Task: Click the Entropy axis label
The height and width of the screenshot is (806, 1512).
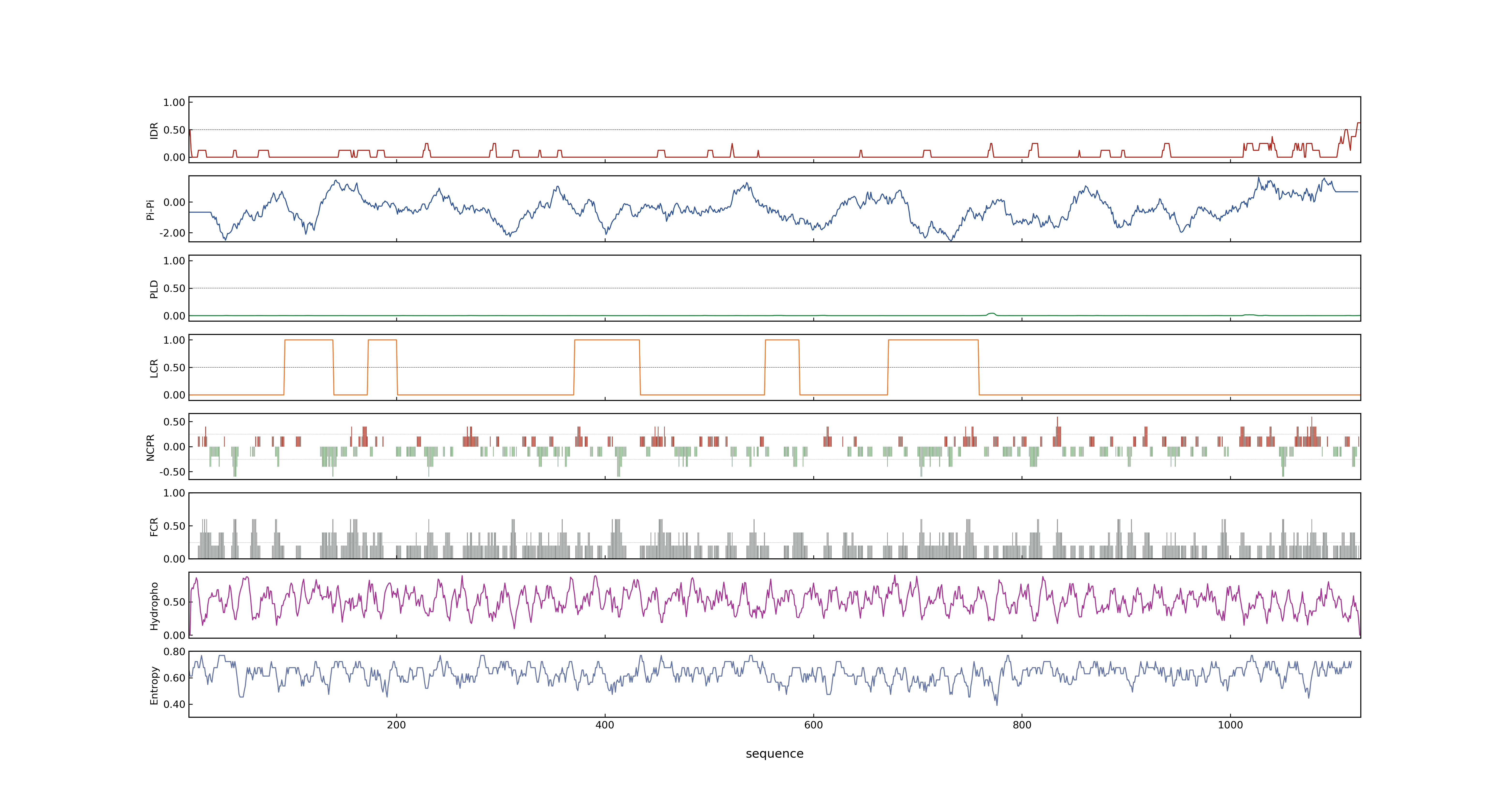Action: [154, 685]
